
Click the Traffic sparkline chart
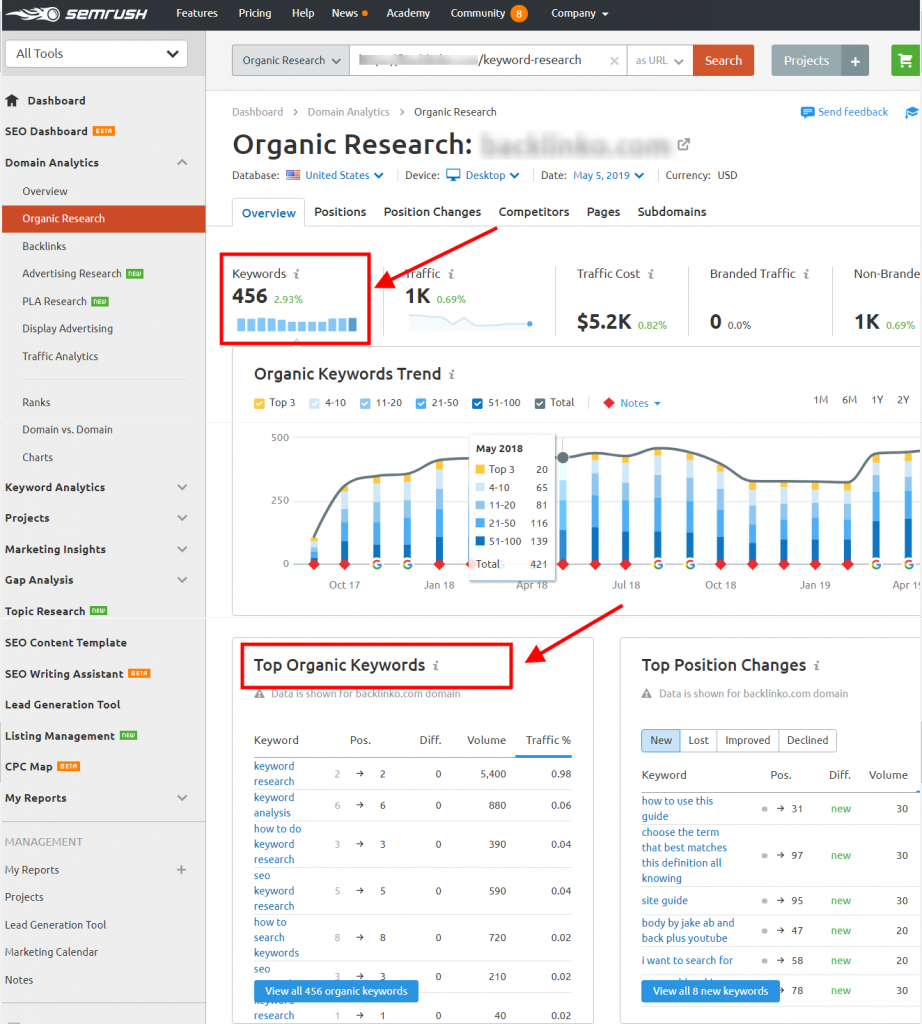click(x=470, y=322)
